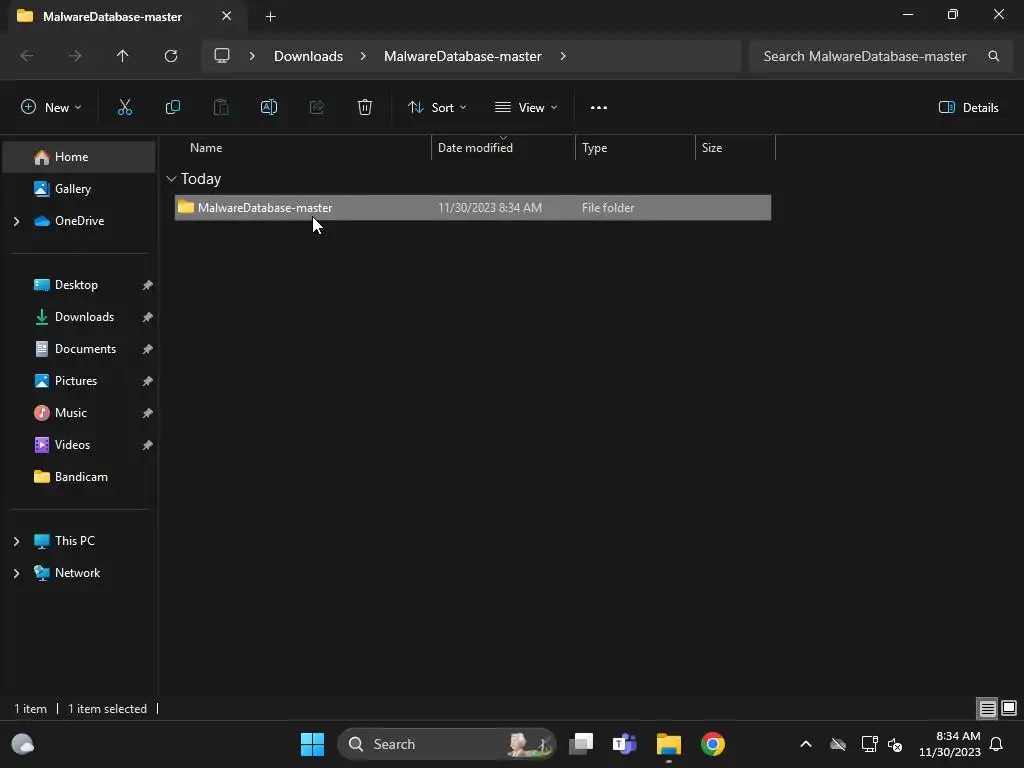Select the MalwareDatabase-master folder row

(473, 208)
